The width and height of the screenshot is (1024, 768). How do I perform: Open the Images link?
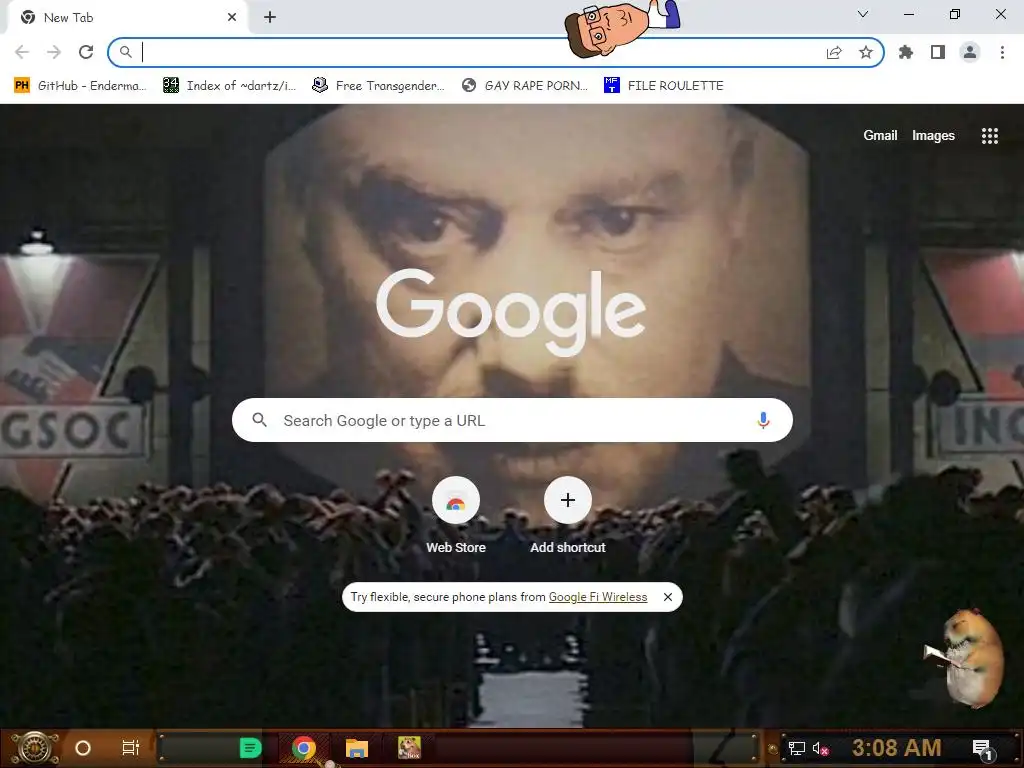tap(933, 135)
